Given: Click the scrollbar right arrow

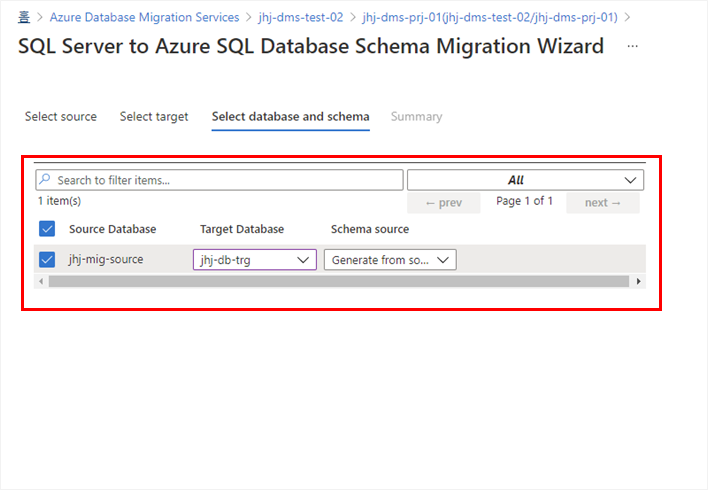Looking at the screenshot, I should pyautogui.click(x=638, y=281).
